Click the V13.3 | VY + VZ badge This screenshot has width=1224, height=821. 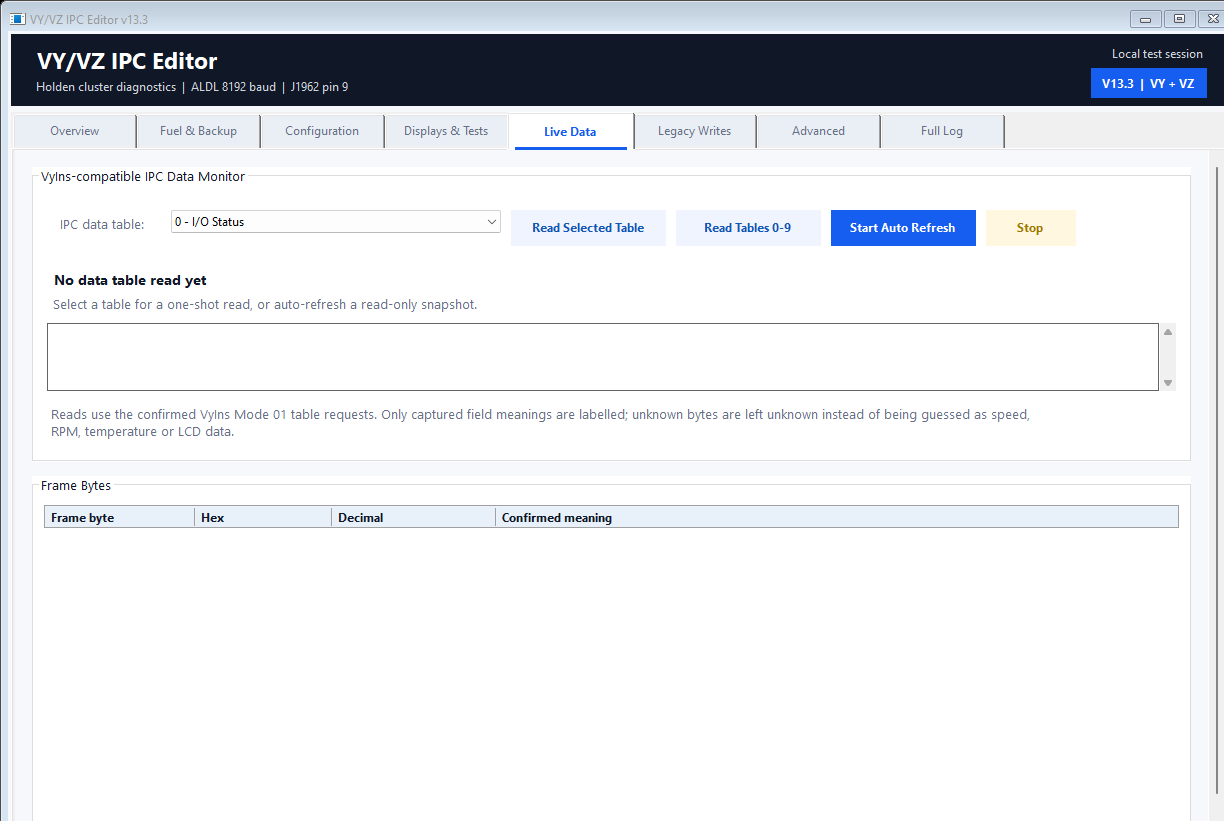(1148, 84)
